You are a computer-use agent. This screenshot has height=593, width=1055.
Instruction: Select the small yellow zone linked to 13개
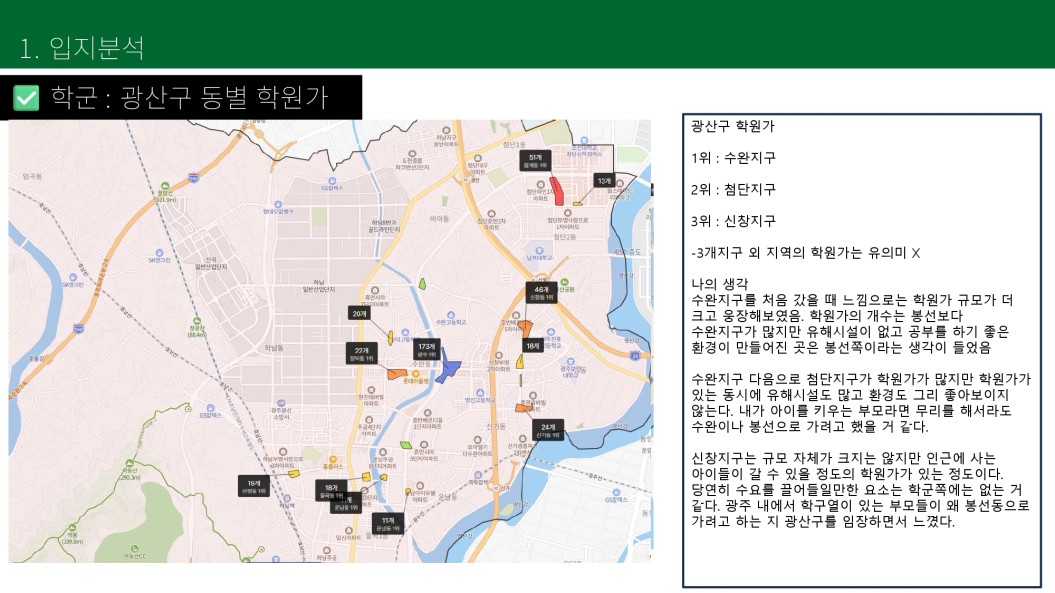577,203
